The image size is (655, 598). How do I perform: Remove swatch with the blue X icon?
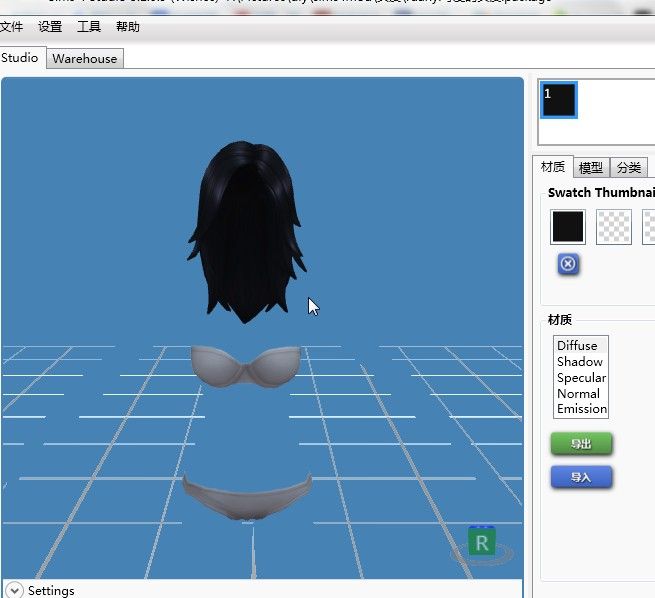[568, 264]
